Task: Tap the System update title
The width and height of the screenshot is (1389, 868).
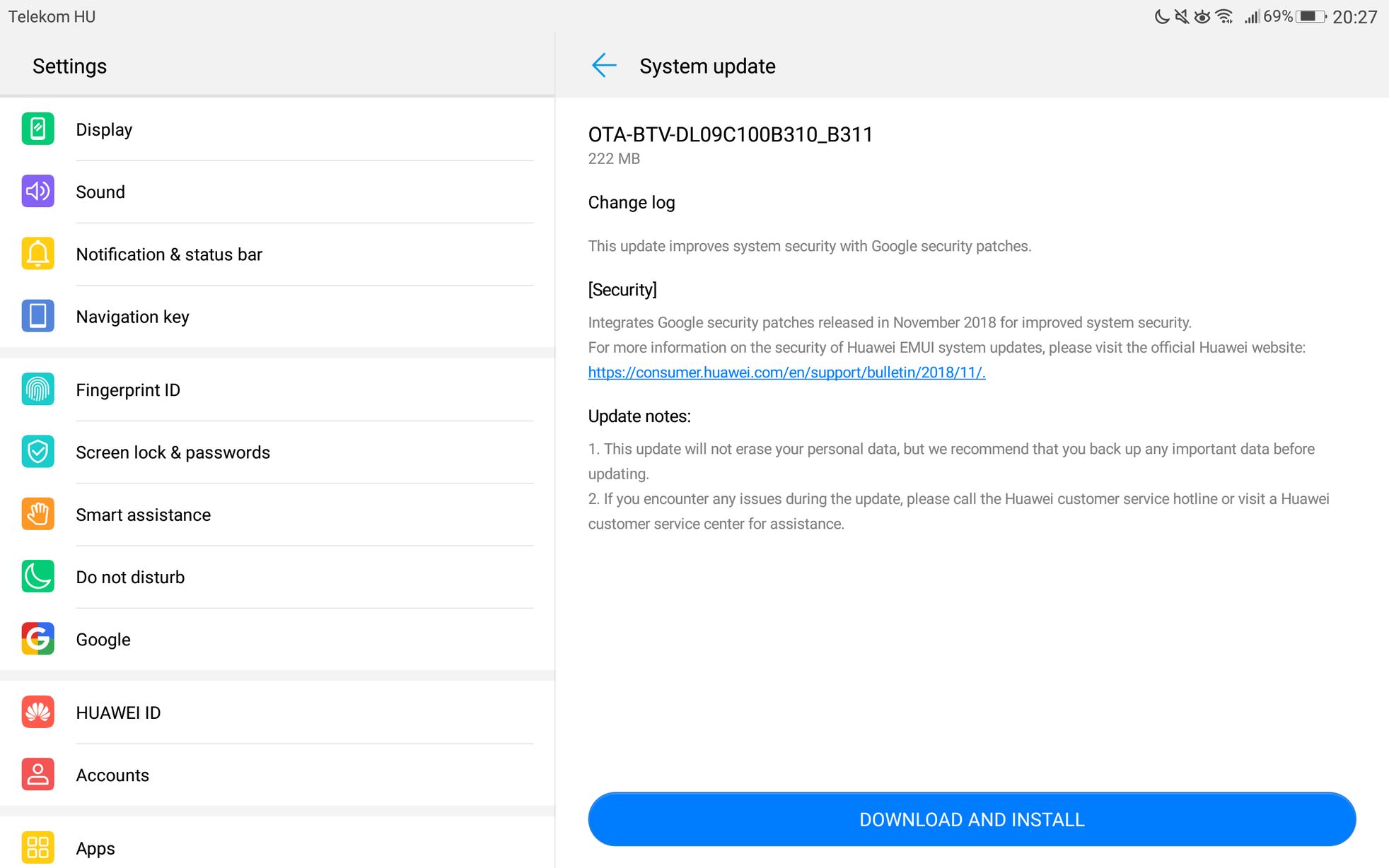Action: point(707,66)
